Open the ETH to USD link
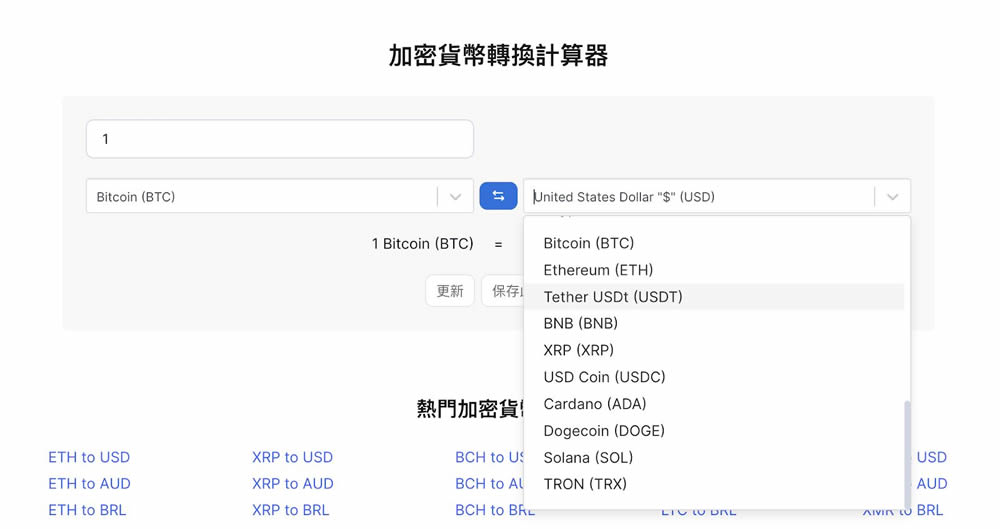Viewport: 1000px width, 529px height. (89, 457)
